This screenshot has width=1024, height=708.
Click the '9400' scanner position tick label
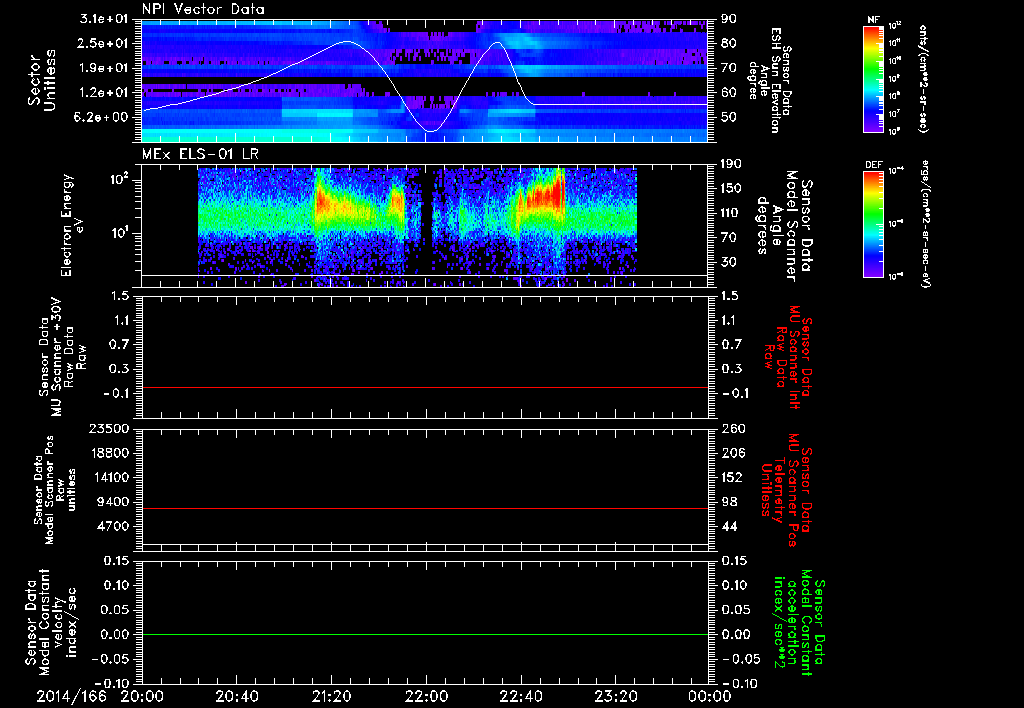112,502
